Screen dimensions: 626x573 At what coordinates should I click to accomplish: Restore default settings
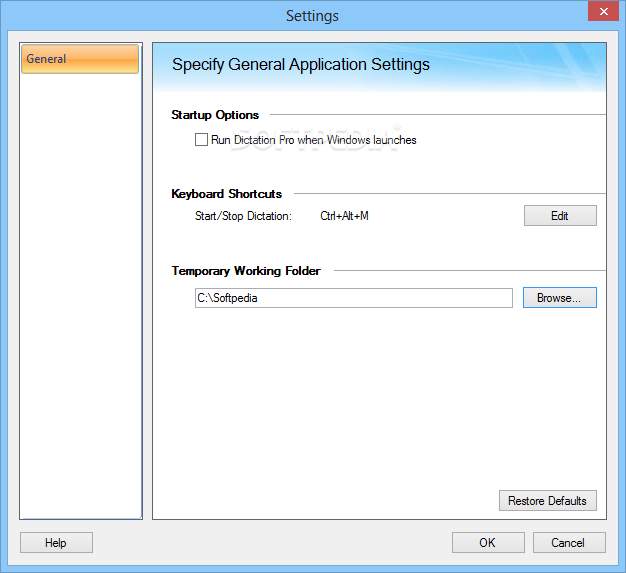[x=548, y=501]
